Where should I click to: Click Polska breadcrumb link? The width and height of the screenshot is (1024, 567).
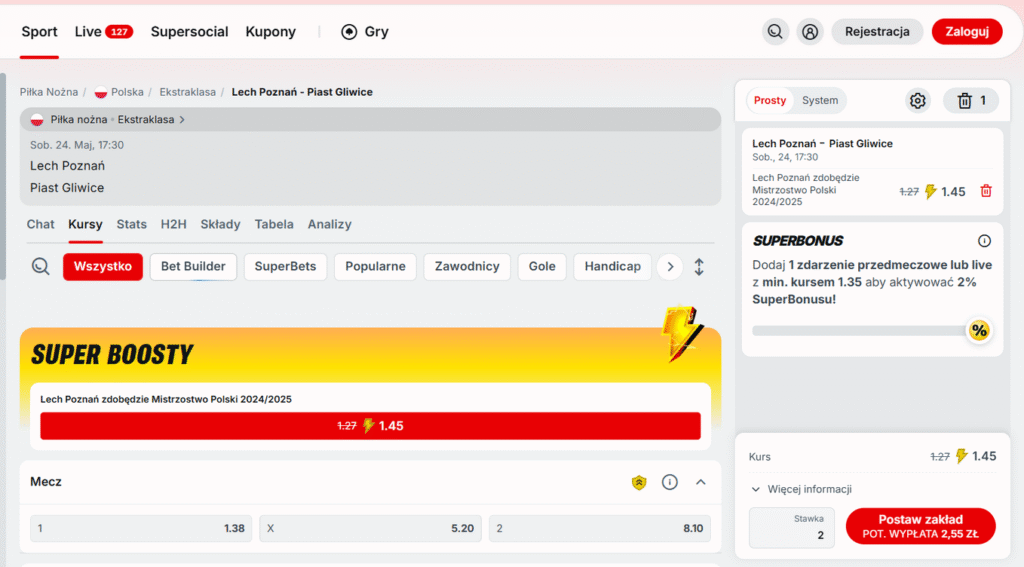coord(127,92)
